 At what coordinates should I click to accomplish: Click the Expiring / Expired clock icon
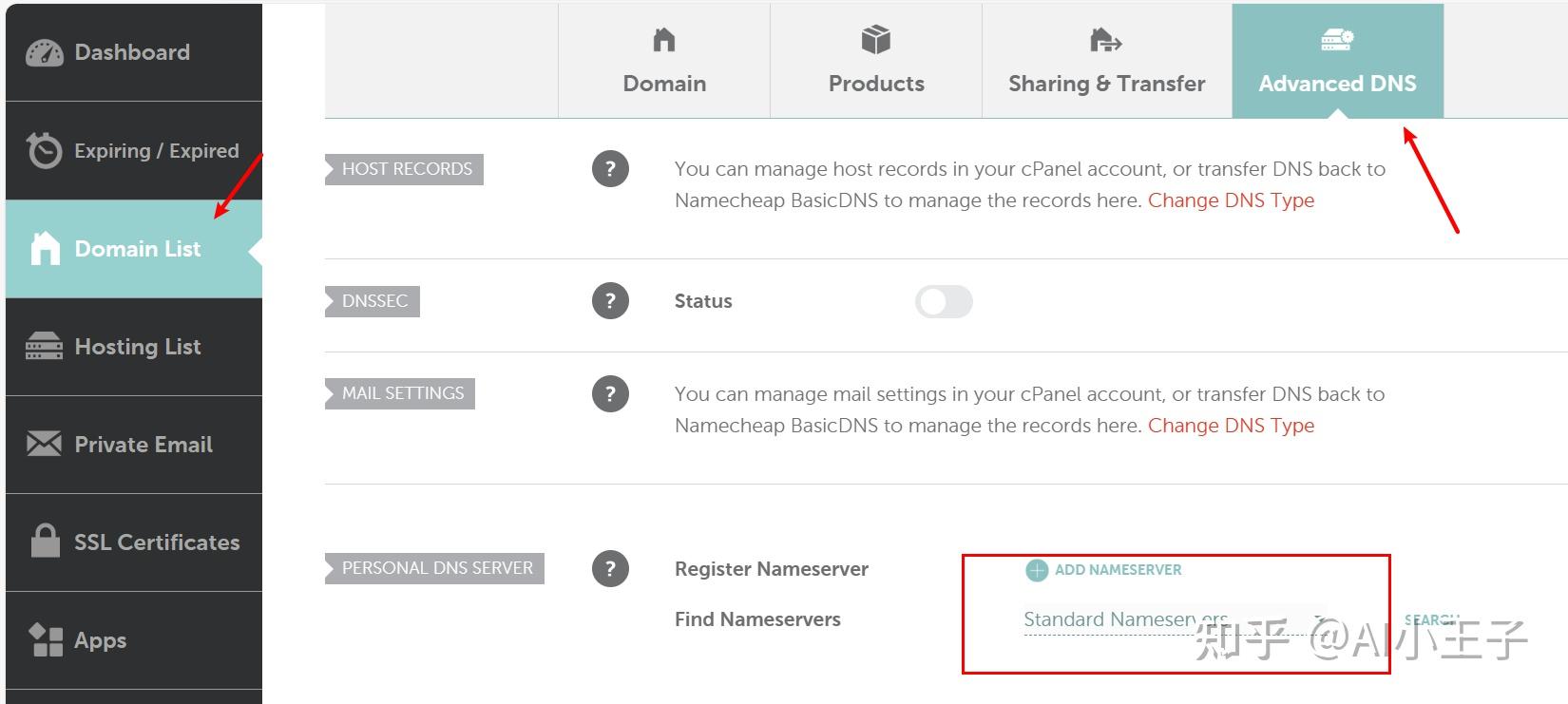click(44, 150)
